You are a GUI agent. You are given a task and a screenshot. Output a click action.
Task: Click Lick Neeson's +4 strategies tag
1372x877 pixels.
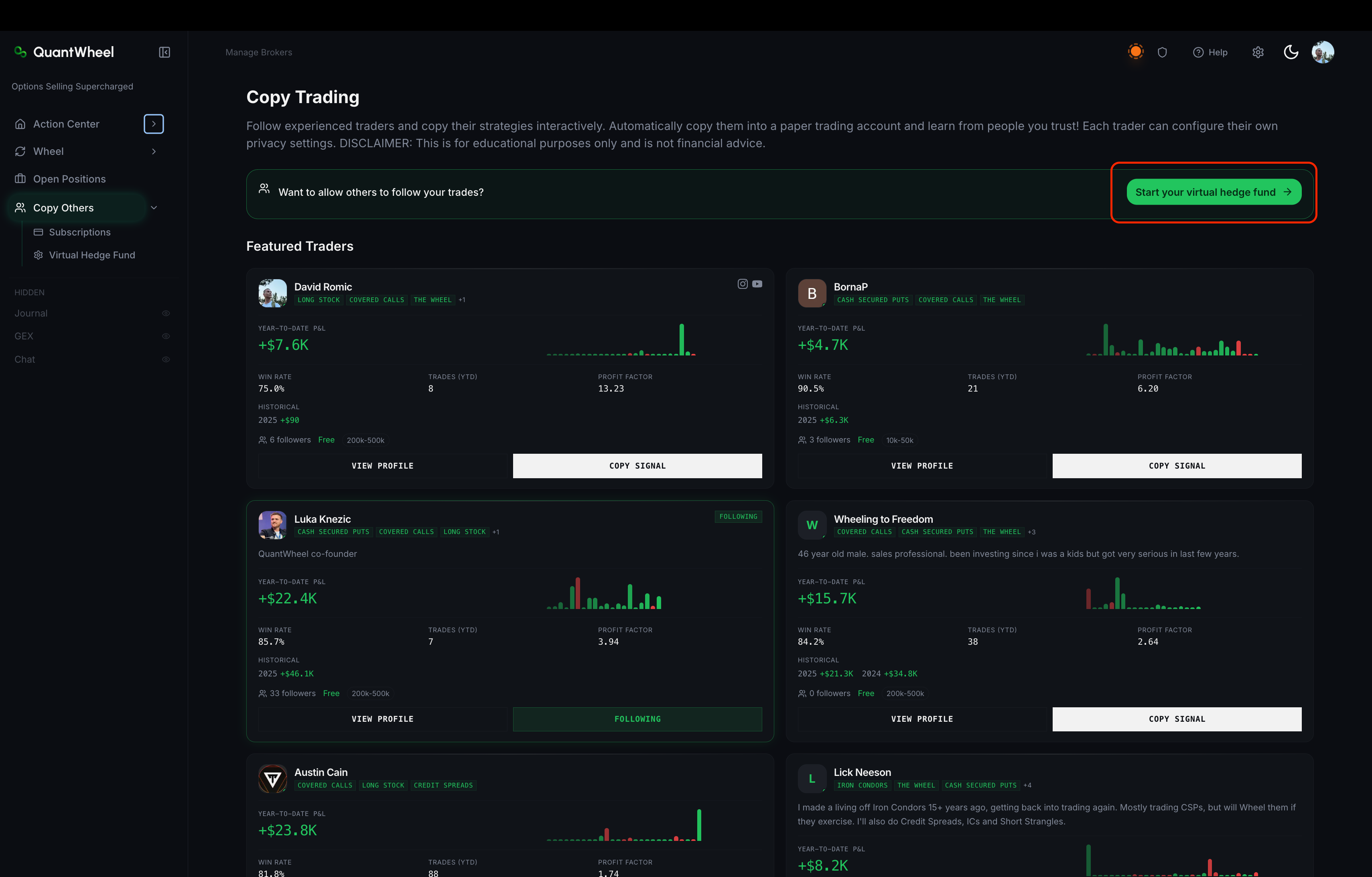coord(1027,785)
